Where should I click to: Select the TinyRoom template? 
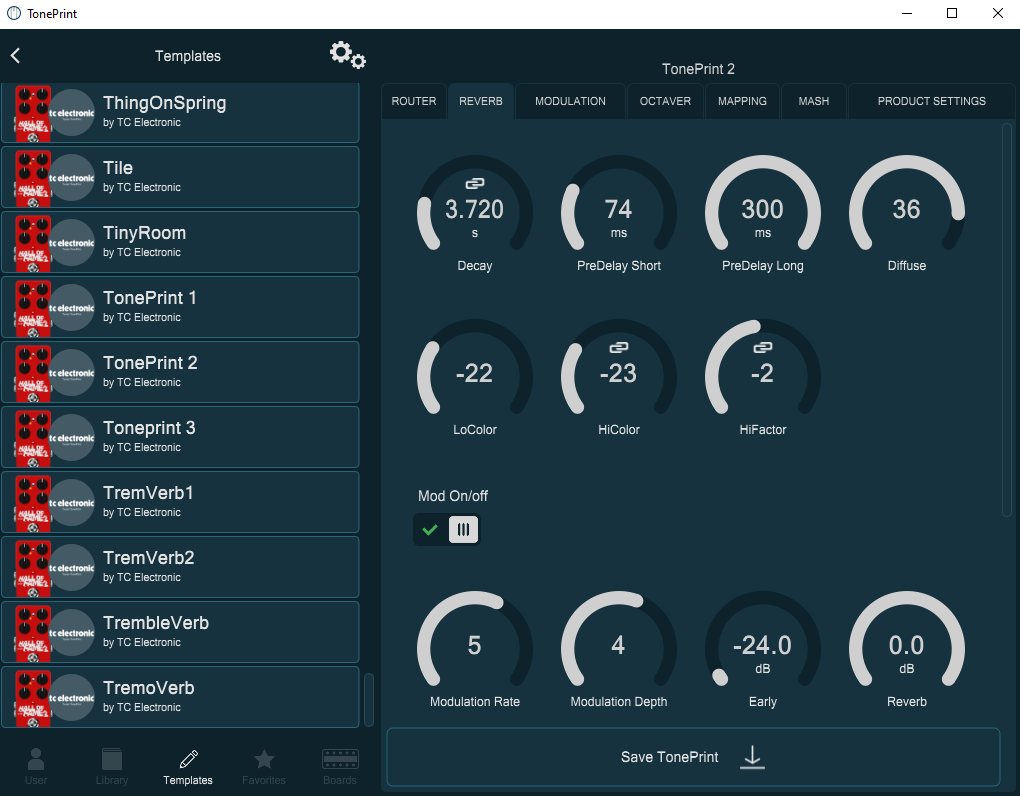180,242
